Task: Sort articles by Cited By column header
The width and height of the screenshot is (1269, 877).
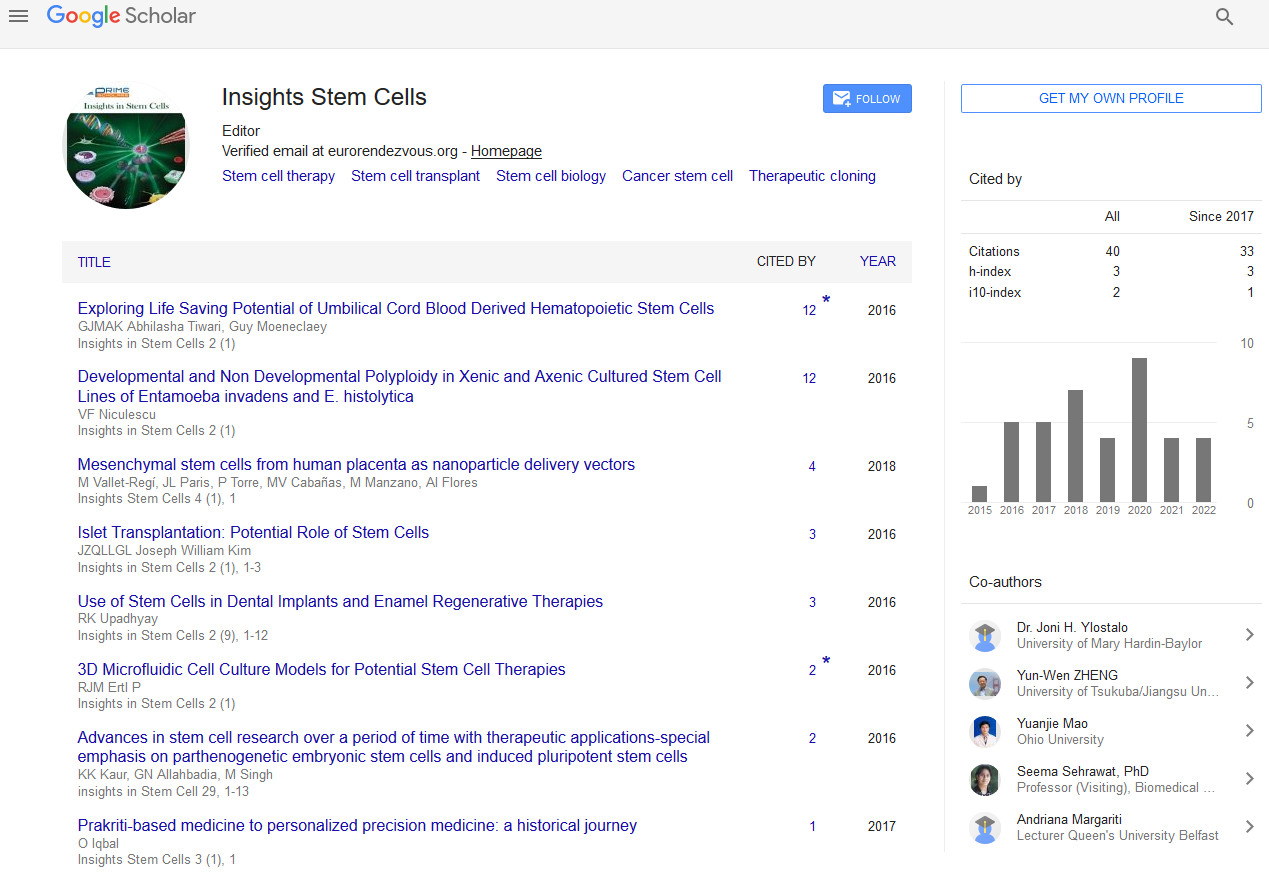Action: click(x=786, y=261)
